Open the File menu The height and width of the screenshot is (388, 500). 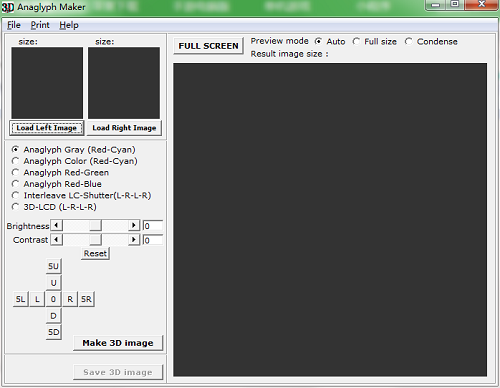click(x=14, y=25)
